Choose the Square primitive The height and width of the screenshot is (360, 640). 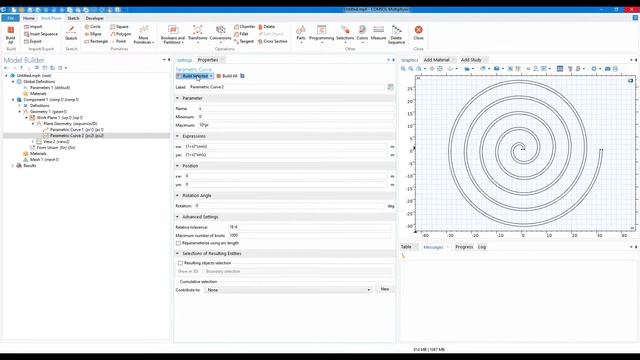[x=119, y=27]
